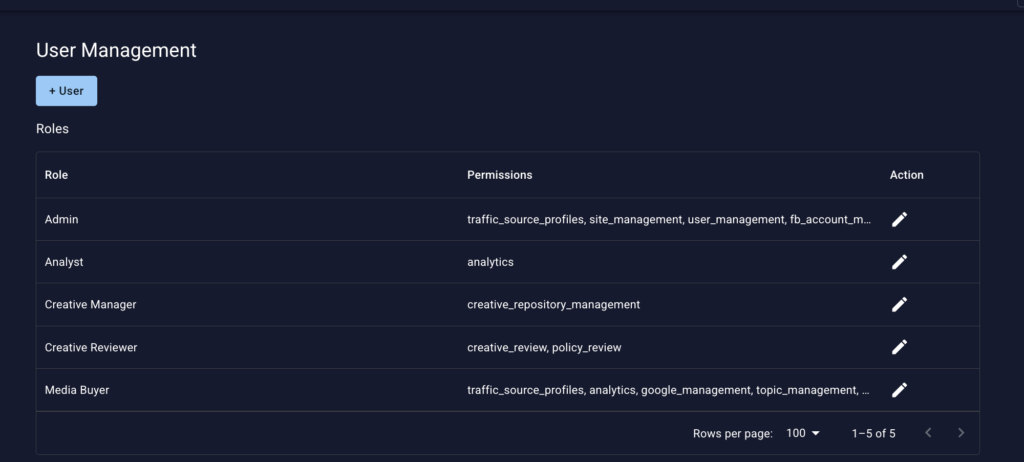The image size is (1024, 462).
Task: Click Admin's truncated permissions list
Action: click(669, 220)
